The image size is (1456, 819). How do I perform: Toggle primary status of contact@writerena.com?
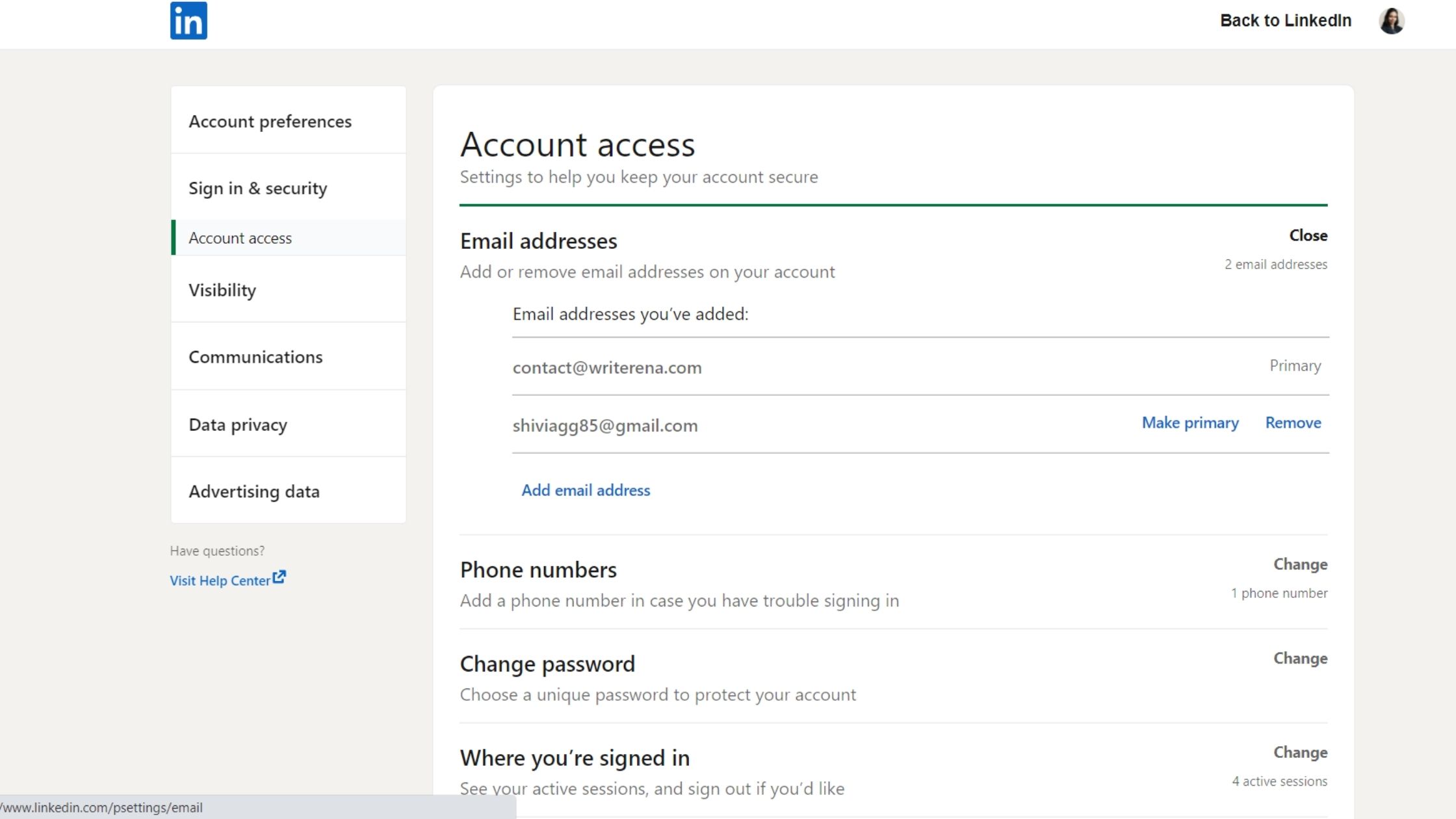[1296, 365]
